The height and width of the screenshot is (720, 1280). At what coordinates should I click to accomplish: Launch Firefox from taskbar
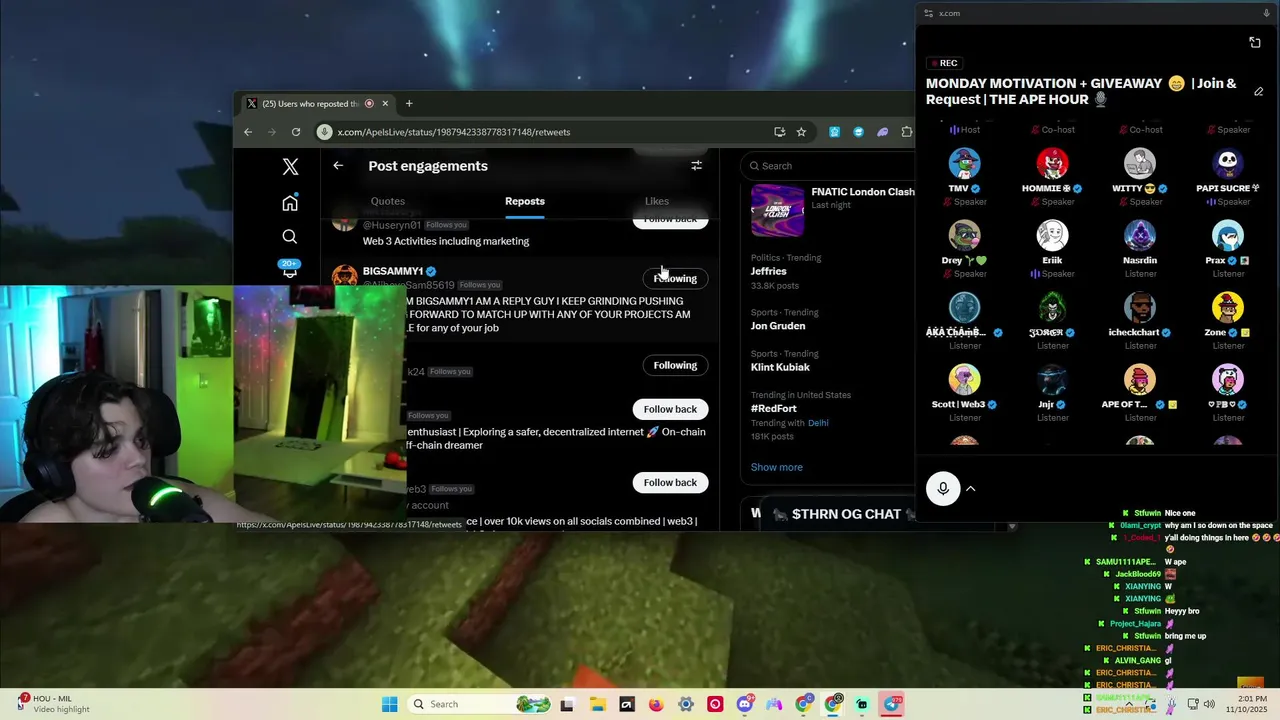coord(656,704)
